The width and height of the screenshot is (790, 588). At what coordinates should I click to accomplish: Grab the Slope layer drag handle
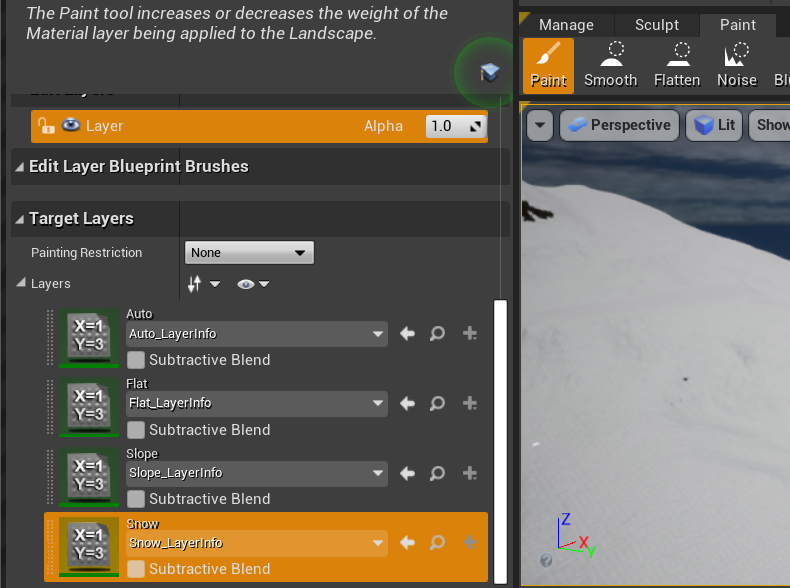point(50,477)
